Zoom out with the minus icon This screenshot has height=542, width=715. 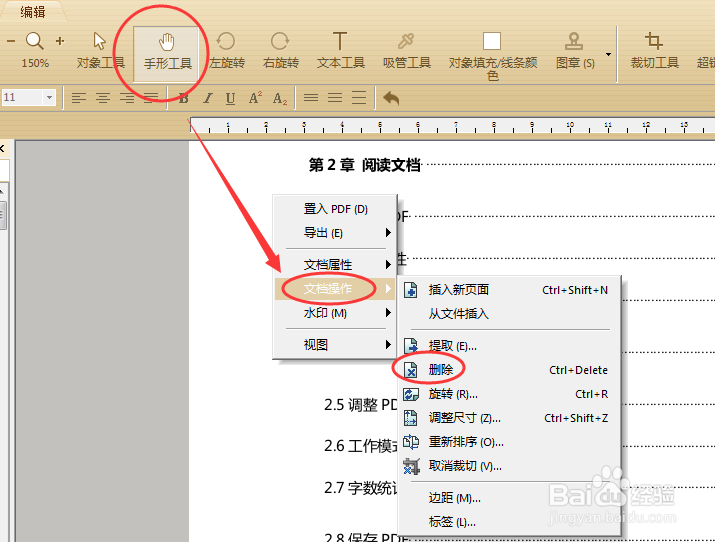click(x=11, y=41)
